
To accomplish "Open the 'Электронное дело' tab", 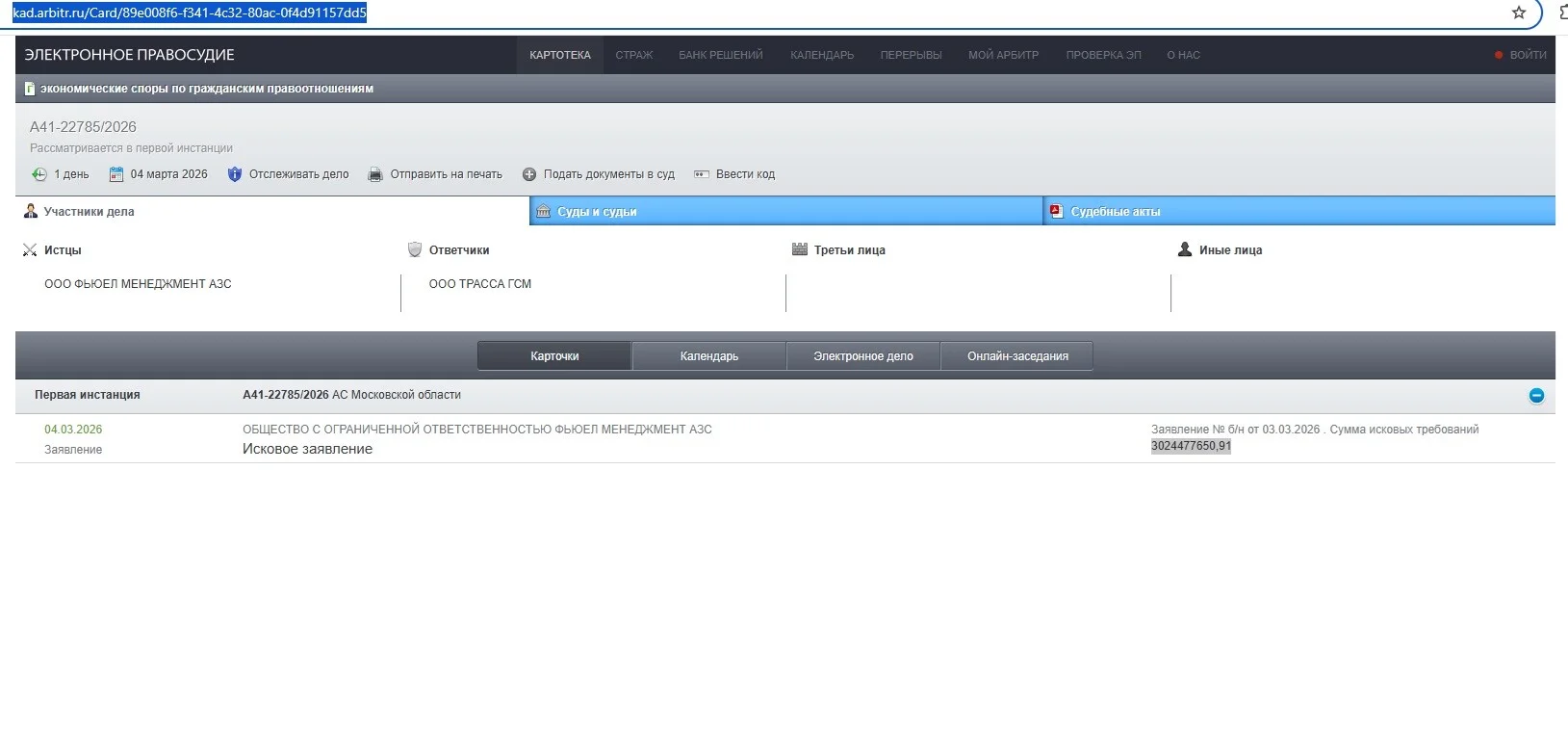I will click(x=863, y=356).
